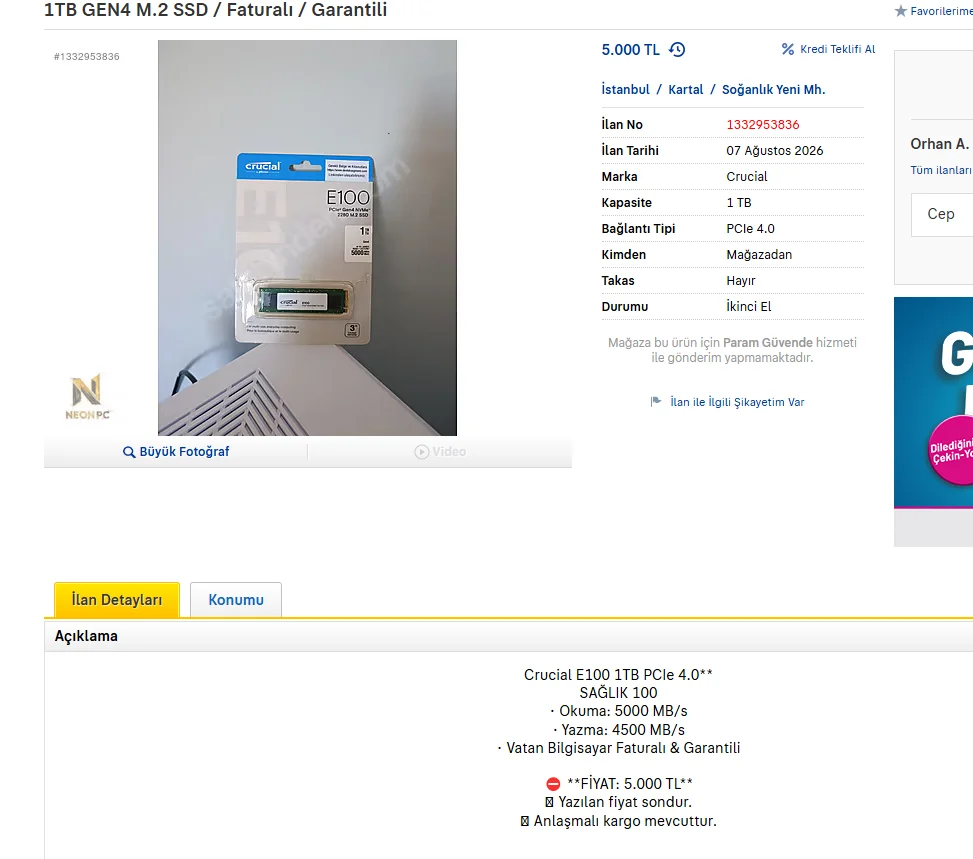
Task: Click the 5.000 TL price
Action: [x=630, y=50]
